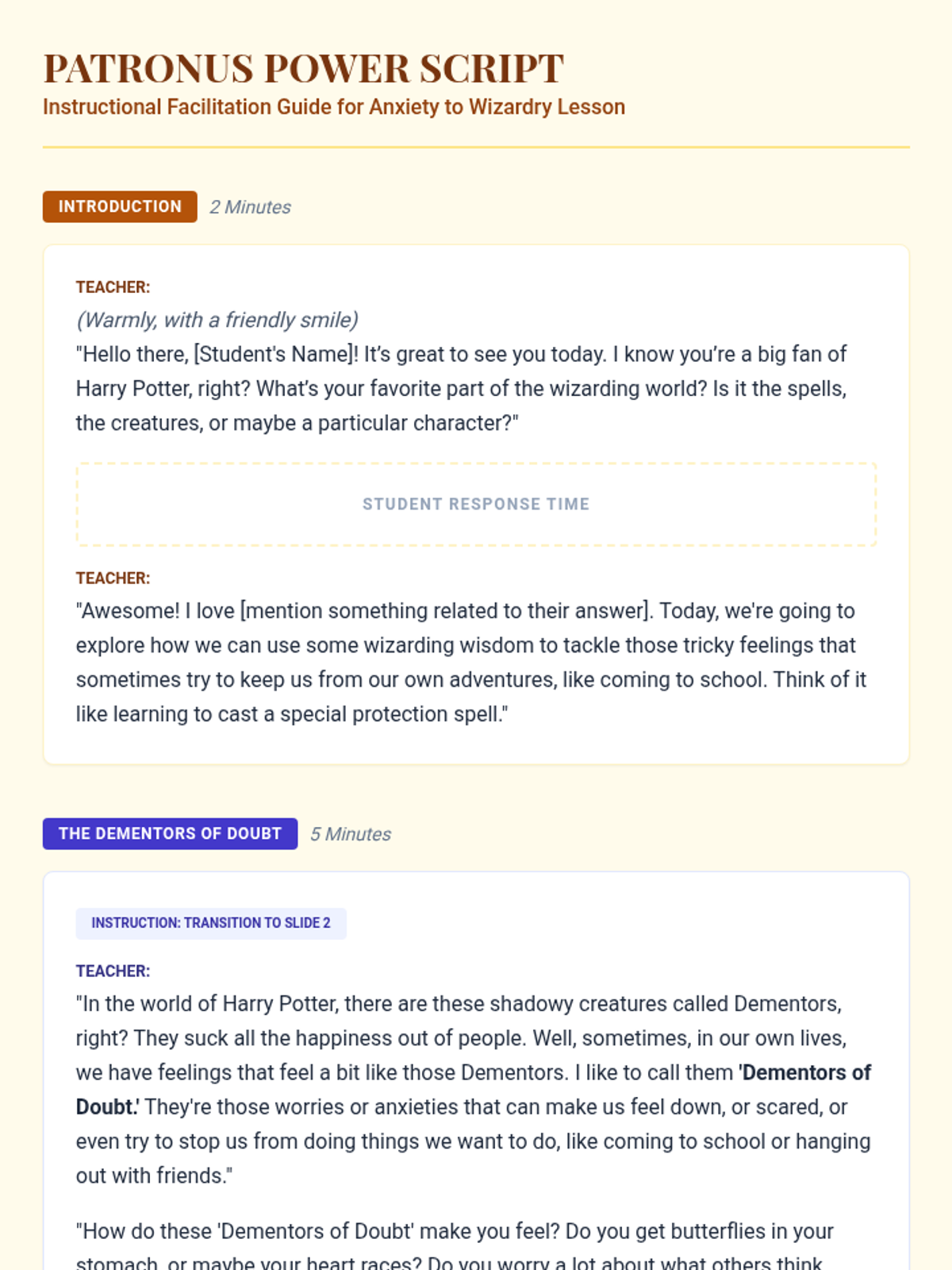Viewport: 952px width, 1270px height.
Task: Click the Student Response Time box
Action: point(476,504)
